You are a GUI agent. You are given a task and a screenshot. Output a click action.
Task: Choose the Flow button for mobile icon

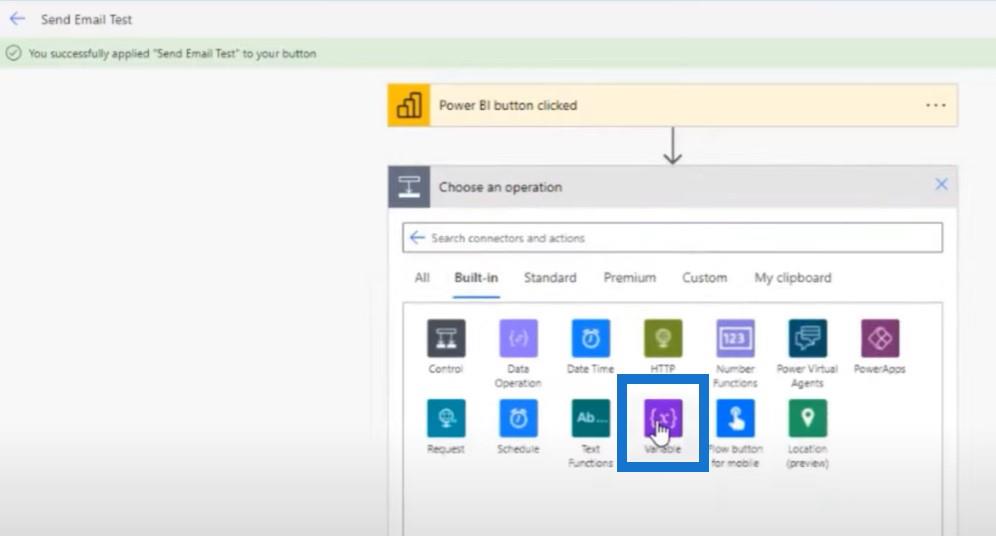pyautogui.click(x=736, y=419)
